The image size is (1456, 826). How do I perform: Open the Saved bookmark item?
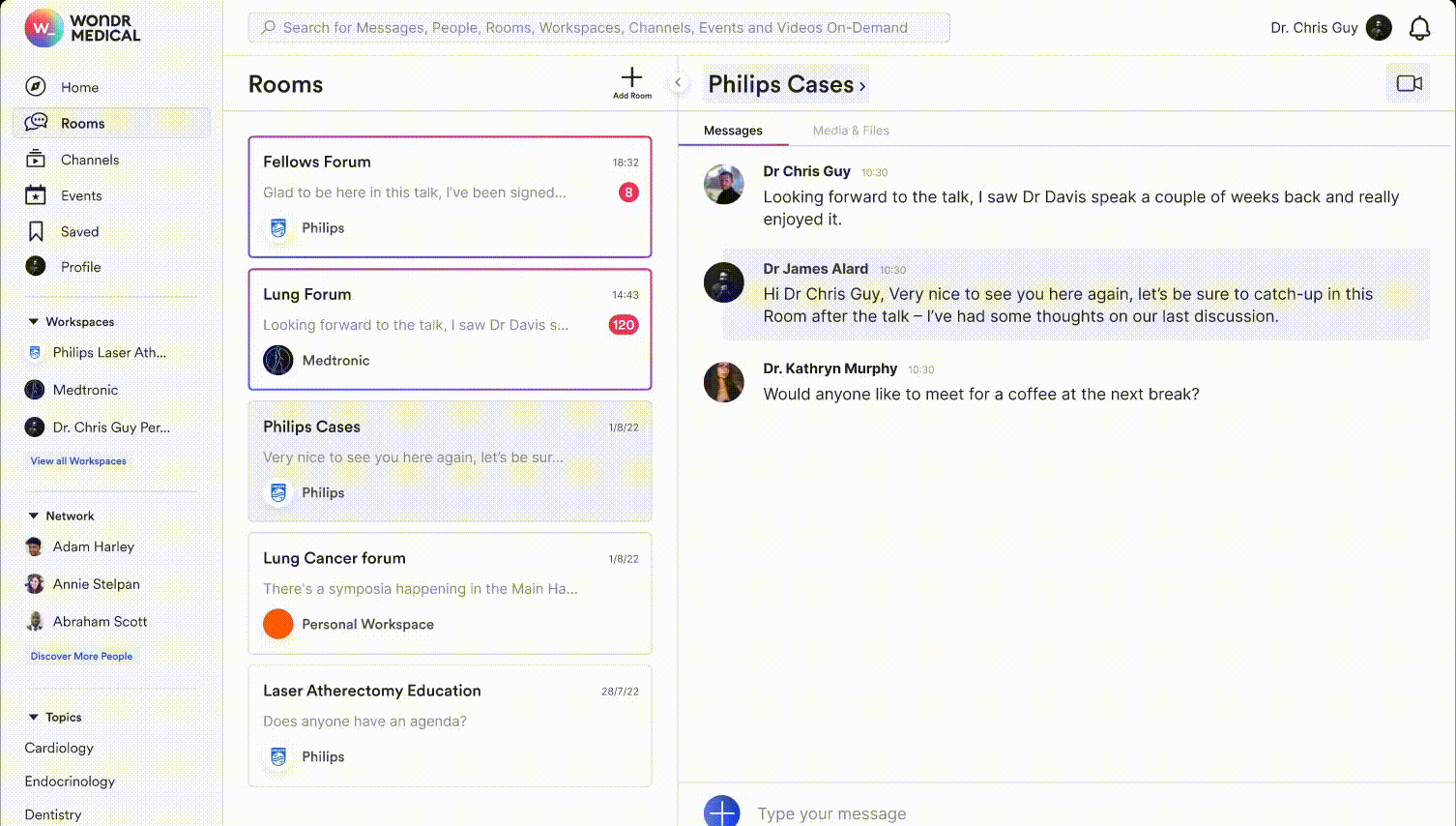point(79,231)
